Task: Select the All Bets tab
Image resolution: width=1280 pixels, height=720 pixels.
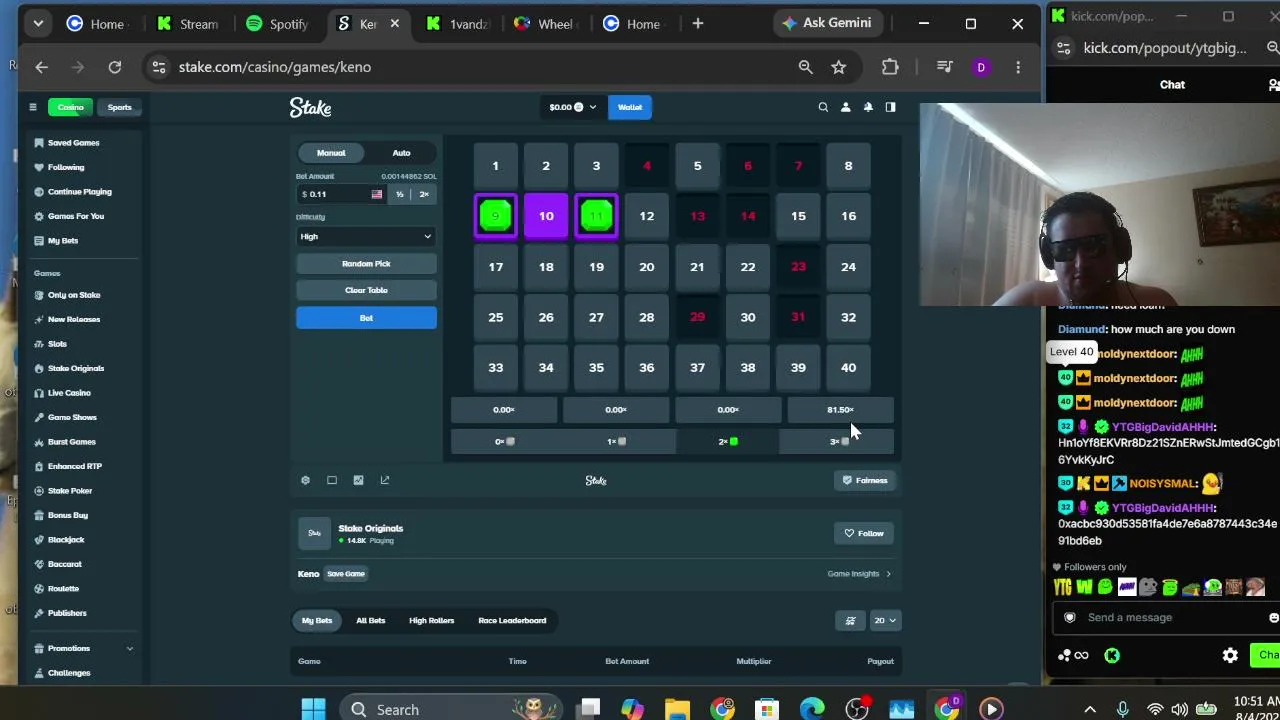Action: coord(370,620)
